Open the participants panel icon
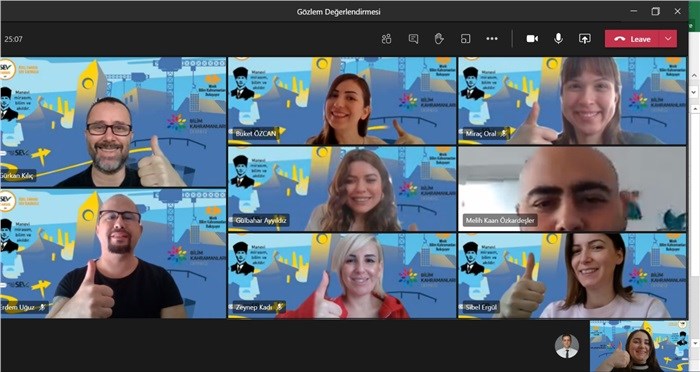The image size is (700, 372). pos(386,39)
